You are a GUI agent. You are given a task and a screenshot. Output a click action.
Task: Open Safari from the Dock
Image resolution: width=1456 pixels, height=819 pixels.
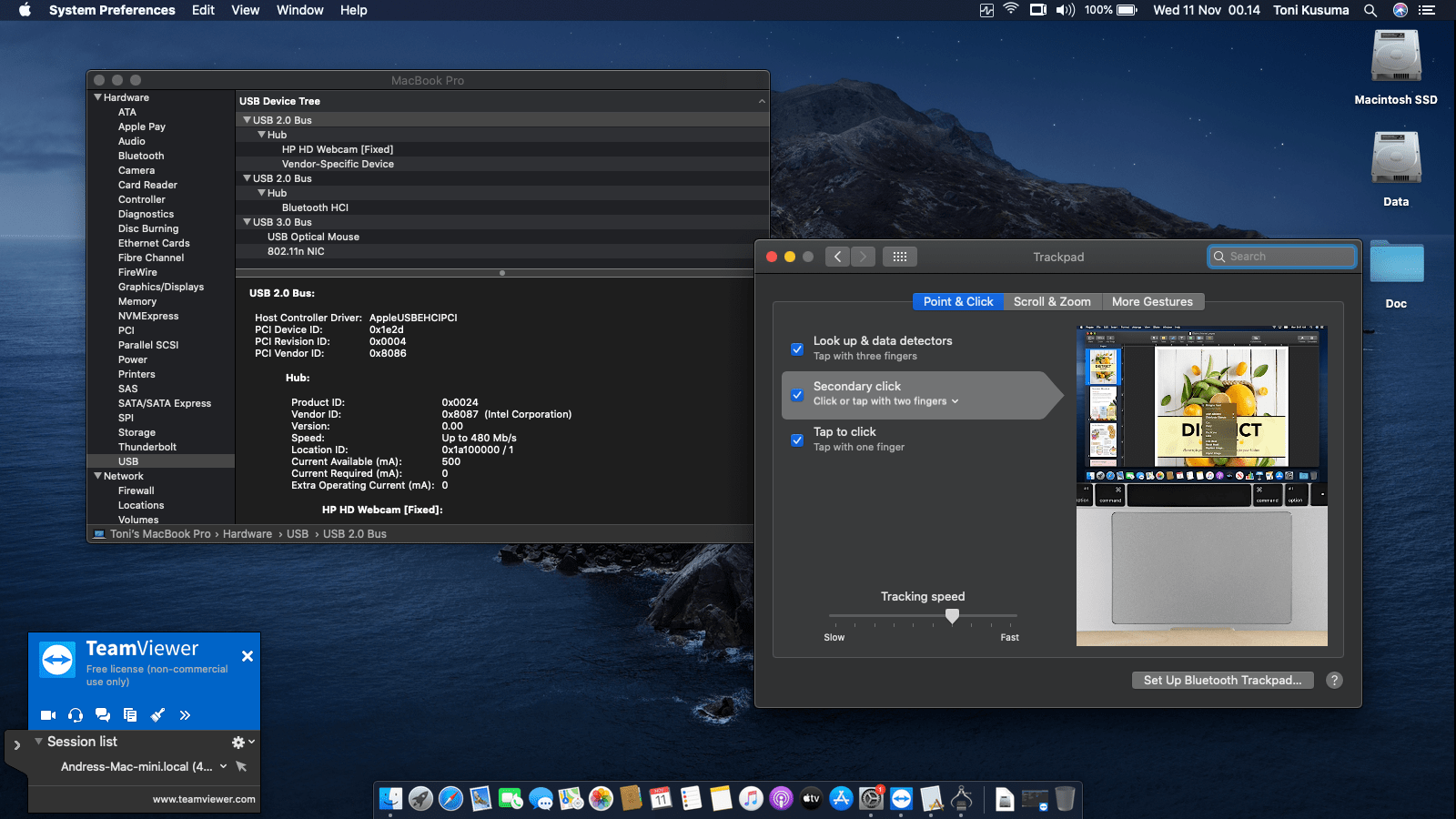click(450, 799)
